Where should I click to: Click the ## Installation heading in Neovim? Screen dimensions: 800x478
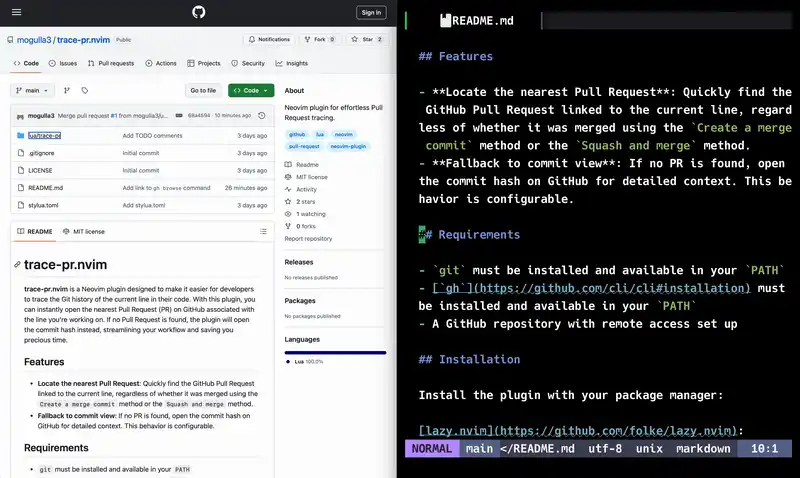(469, 360)
